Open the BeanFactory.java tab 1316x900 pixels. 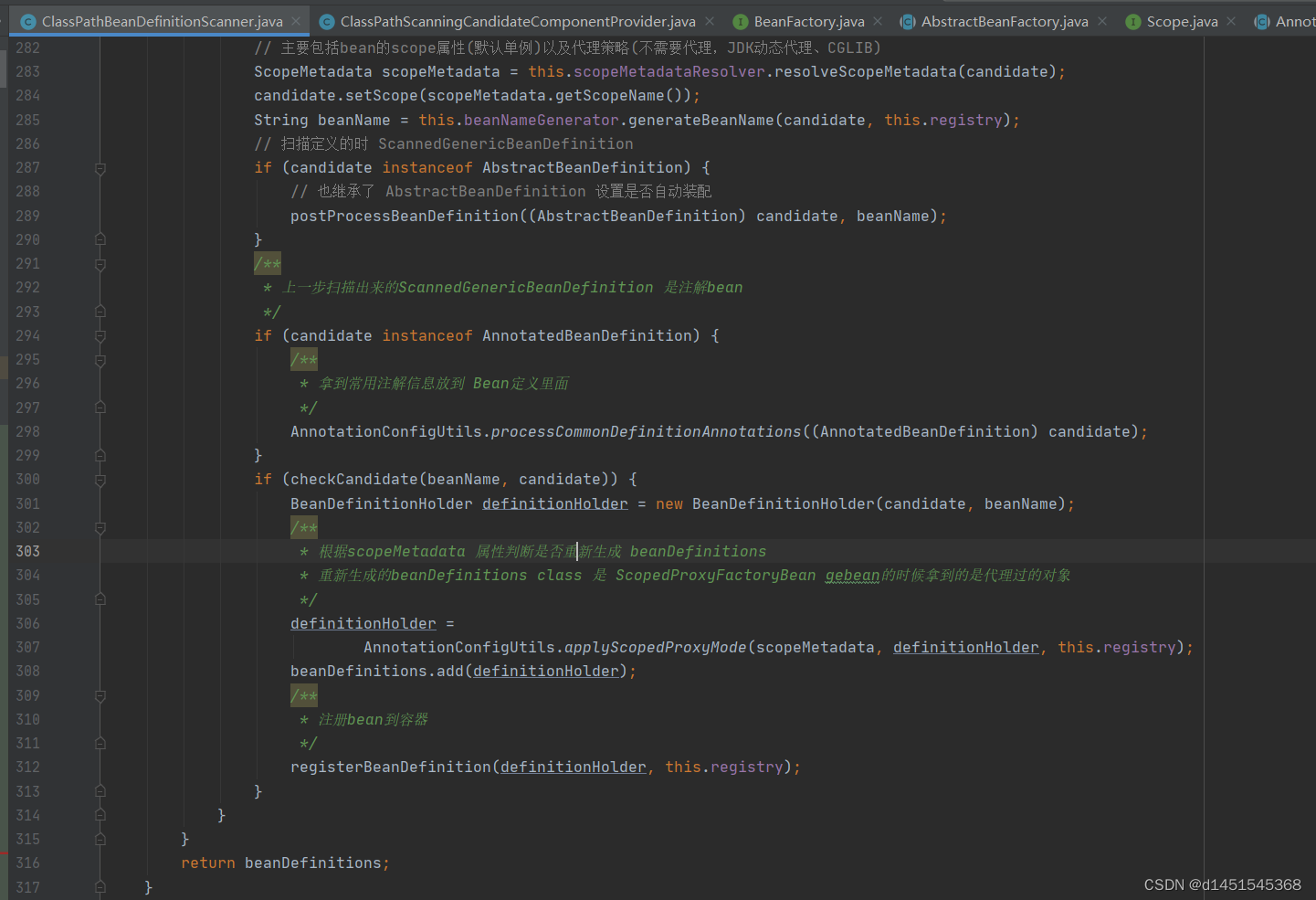pos(809,21)
